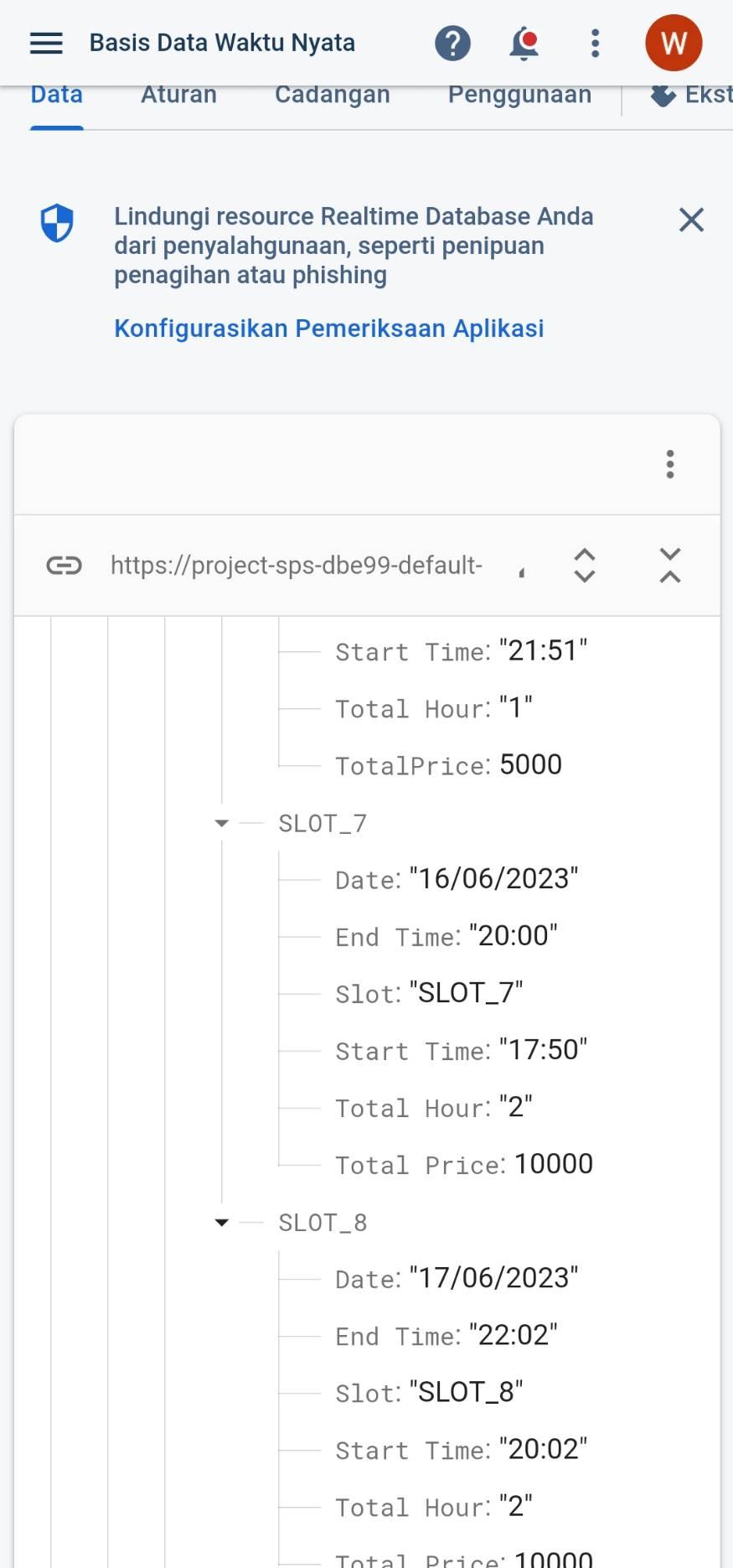The image size is (733, 1568).
Task: Switch to the Cadangan tab
Action: tap(332, 96)
